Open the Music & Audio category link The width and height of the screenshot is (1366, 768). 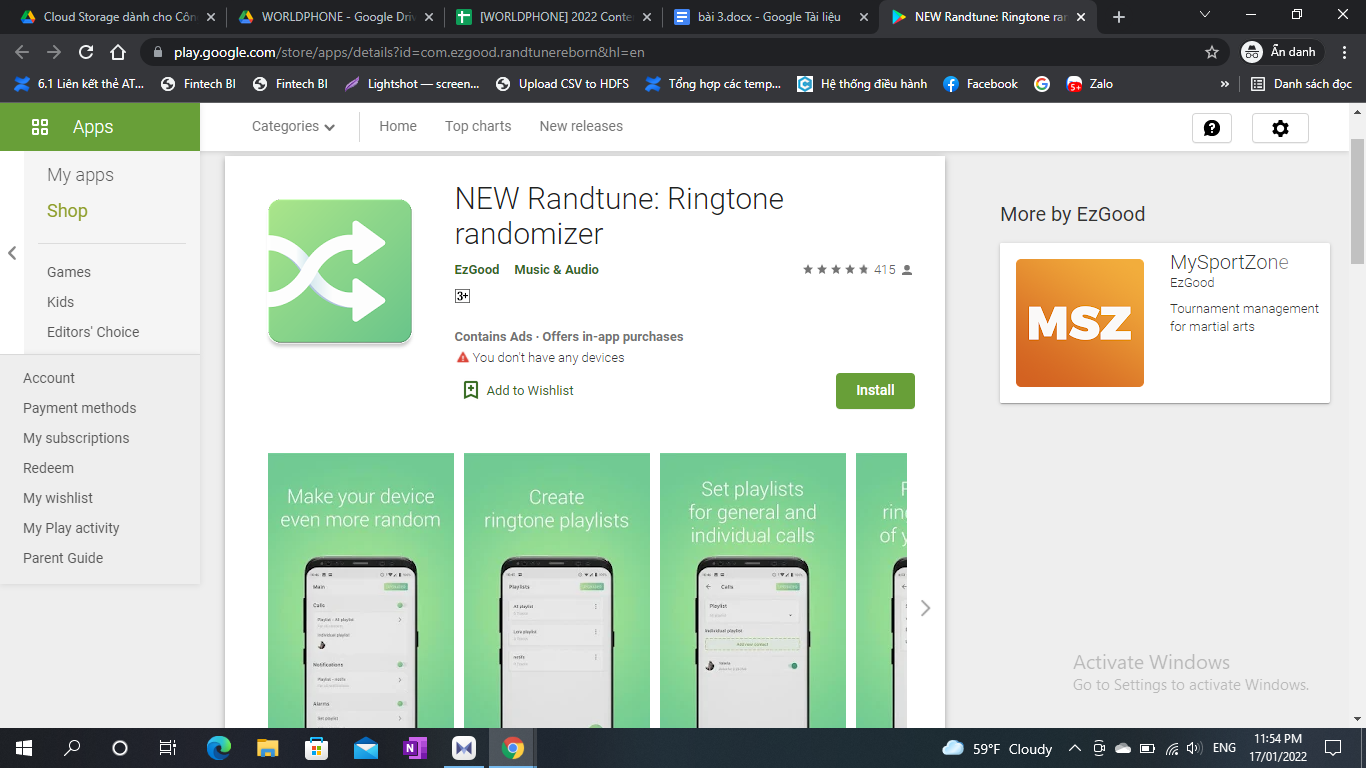point(556,269)
